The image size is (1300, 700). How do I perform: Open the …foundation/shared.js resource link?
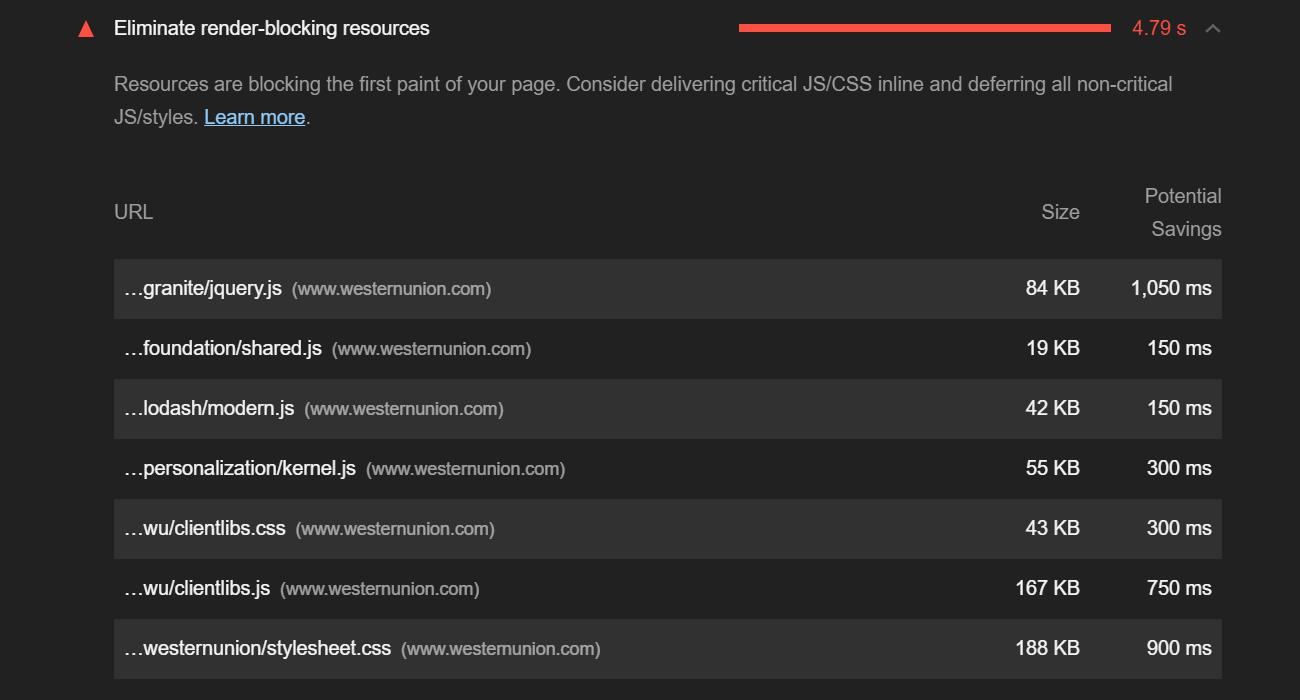(223, 348)
